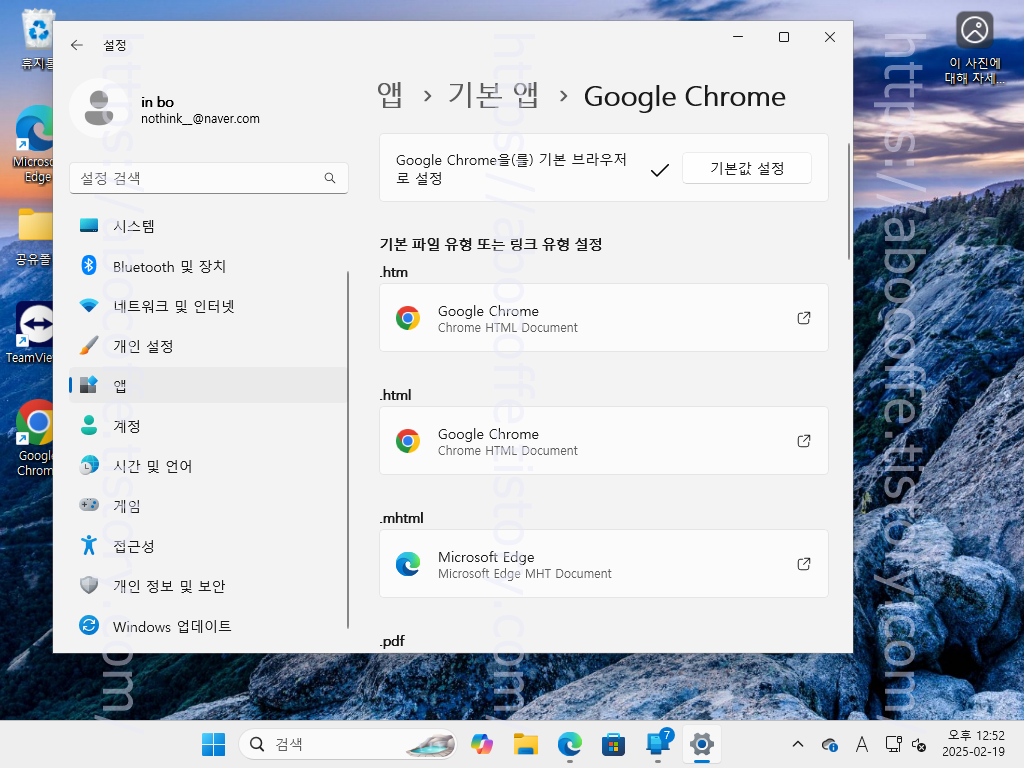Open Microsoft Edge from the taskbar

coord(569,744)
